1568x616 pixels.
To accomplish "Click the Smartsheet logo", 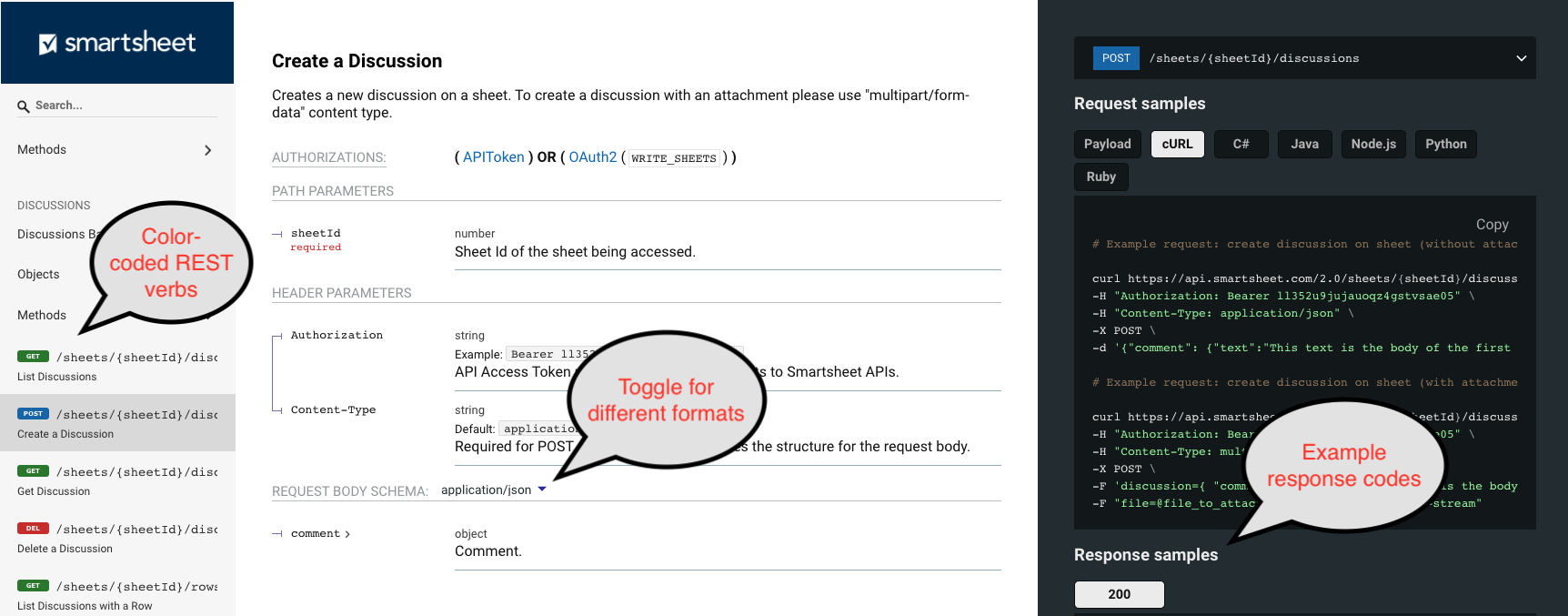I will [x=117, y=43].
